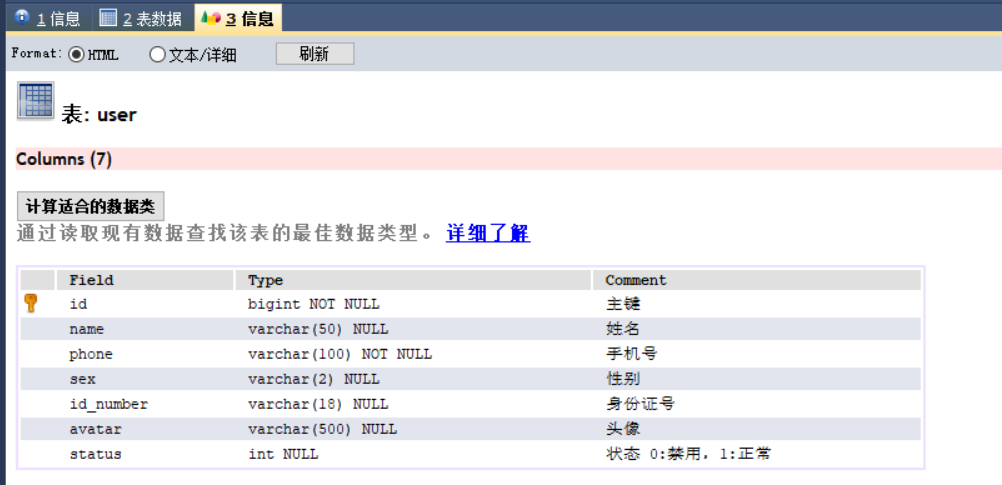Click the 姓名 comment cell
Viewport: 1002px width, 485px height.
pyautogui.click(x=757, y=329)
